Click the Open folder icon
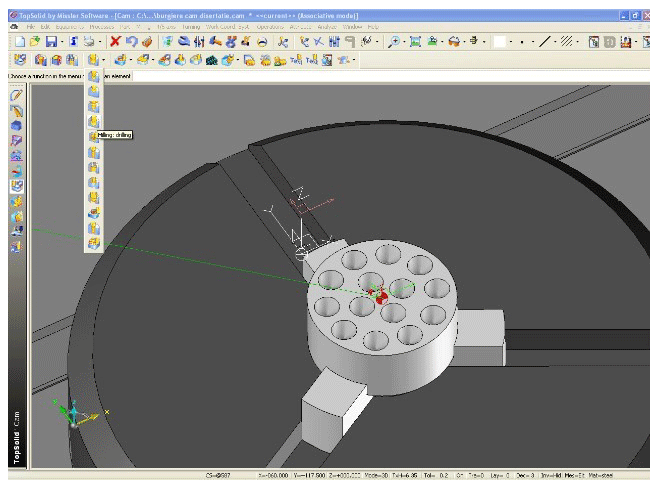Viewport: 659px width, 489px height. [36, 42]
